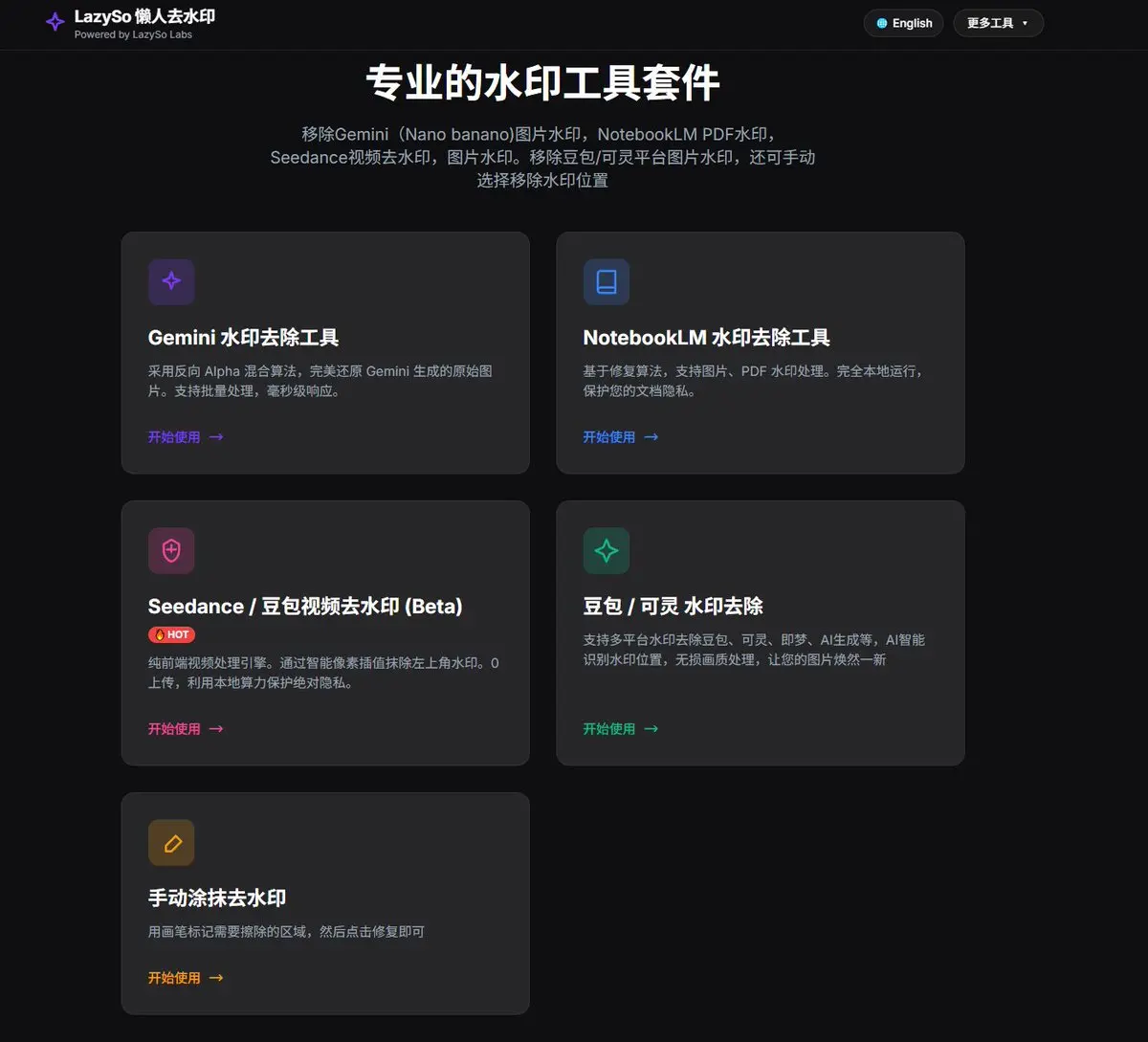Open the 更多工具 dropdown menu

(998, 24)
